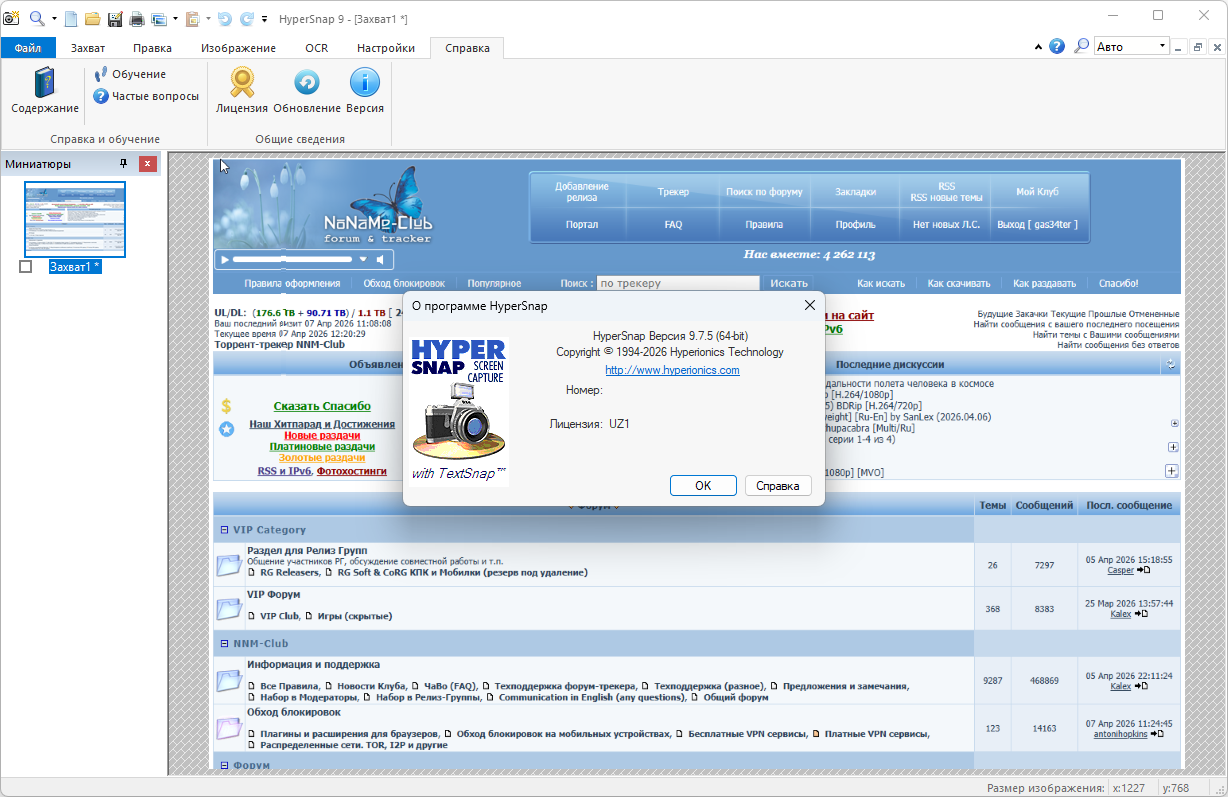Select the Захват1 thumbnail preview

[x=75, y=219]
